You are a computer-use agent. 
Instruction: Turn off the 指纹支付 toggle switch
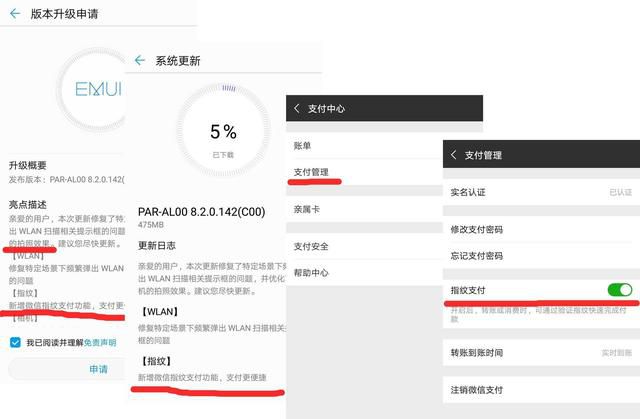[619, 290]
